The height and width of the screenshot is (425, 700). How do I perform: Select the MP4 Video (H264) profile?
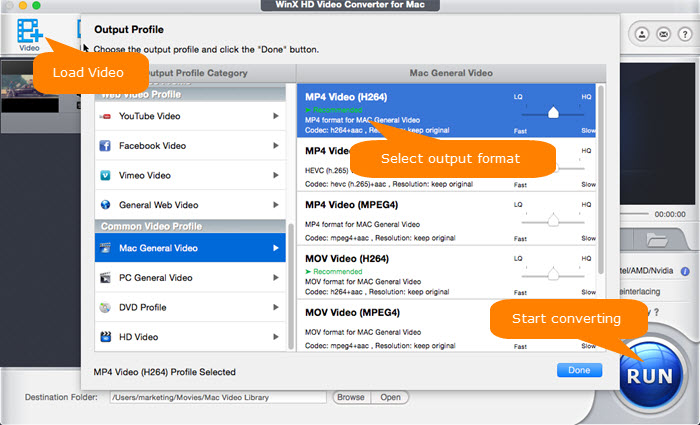[446, 110]
